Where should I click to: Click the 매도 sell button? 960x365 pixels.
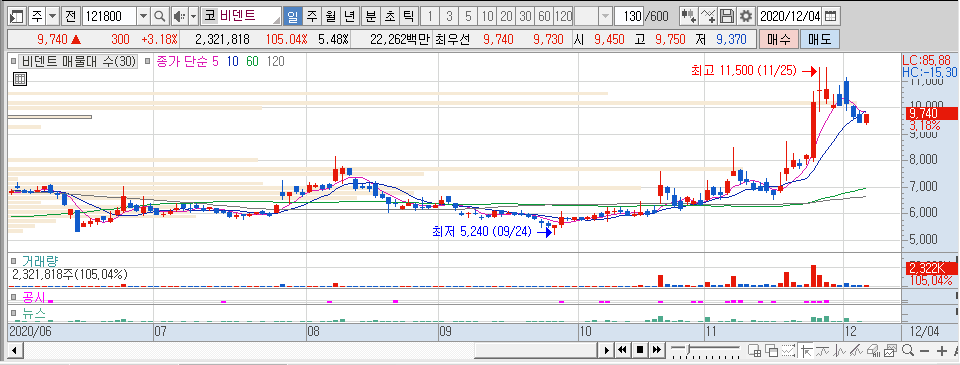tap(819, 40)
